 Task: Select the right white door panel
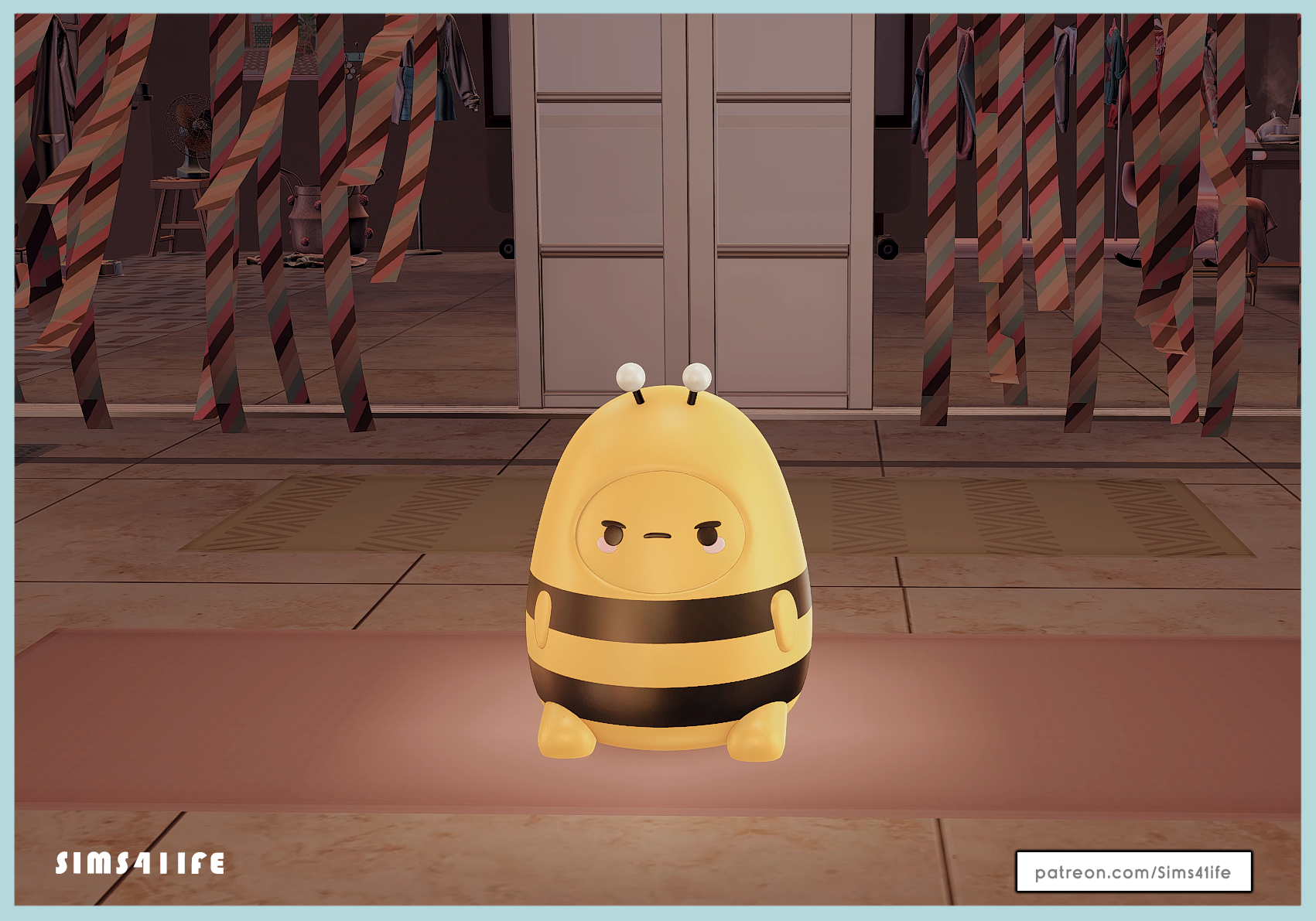(x=781, y=209)
